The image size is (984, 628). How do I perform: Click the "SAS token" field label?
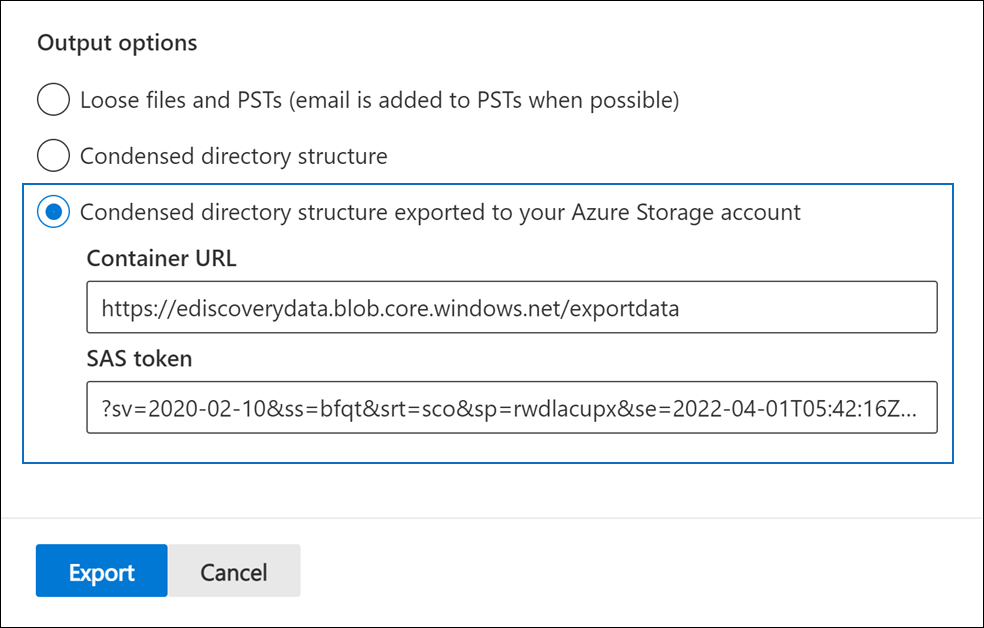coord(139,358)
